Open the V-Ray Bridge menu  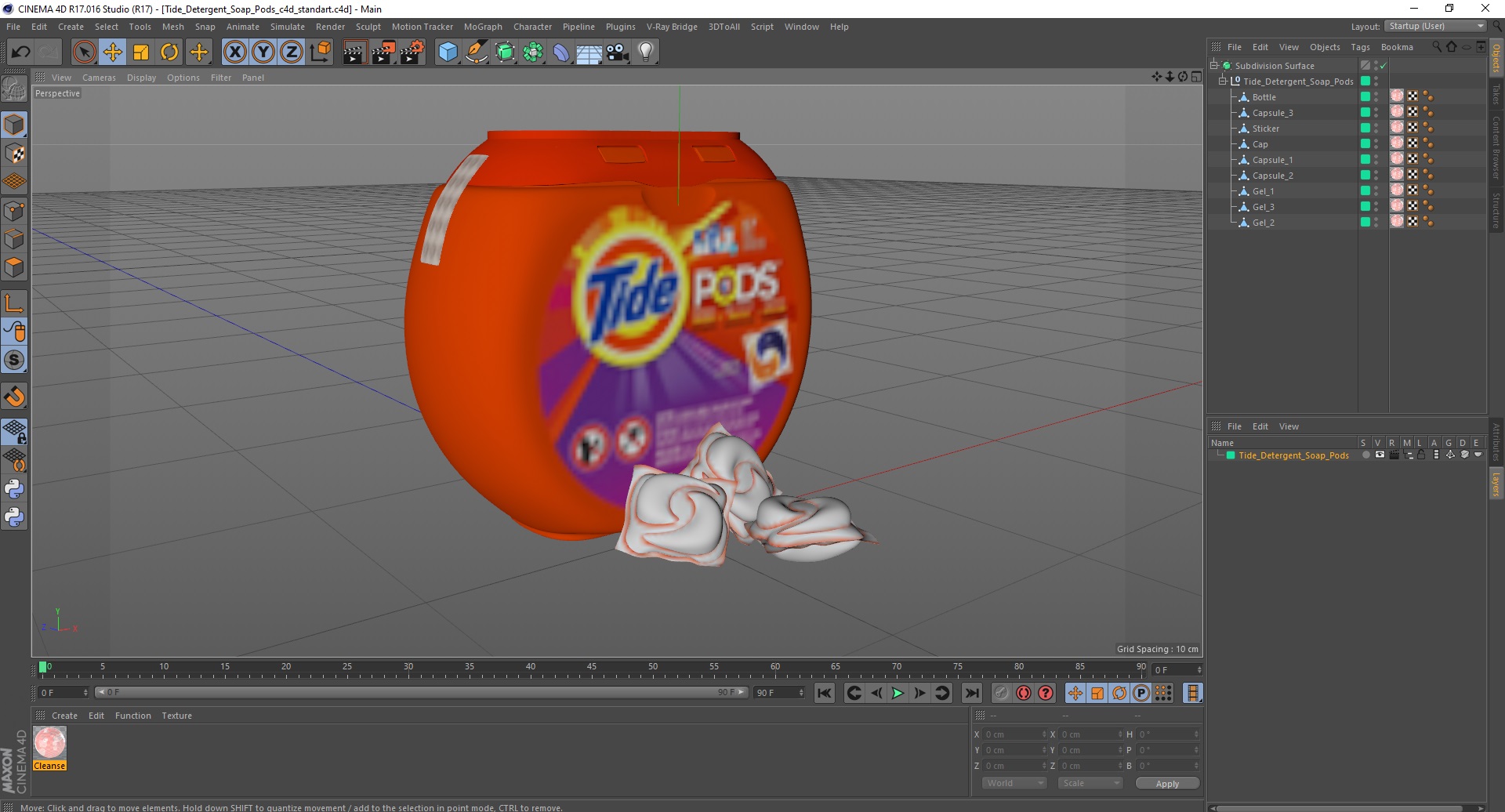point(672,27)
